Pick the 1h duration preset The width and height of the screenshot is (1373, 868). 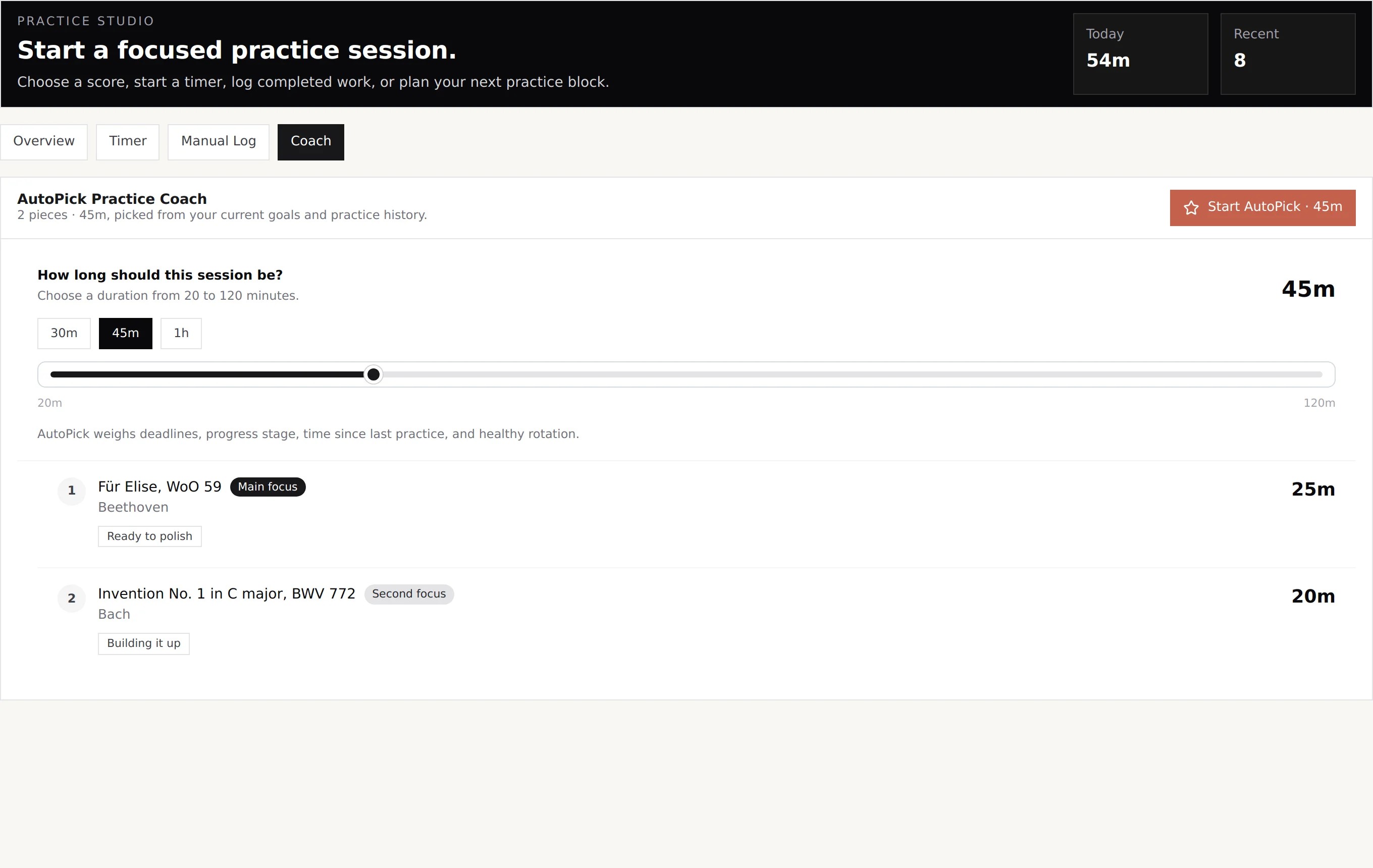click(181, 334)
